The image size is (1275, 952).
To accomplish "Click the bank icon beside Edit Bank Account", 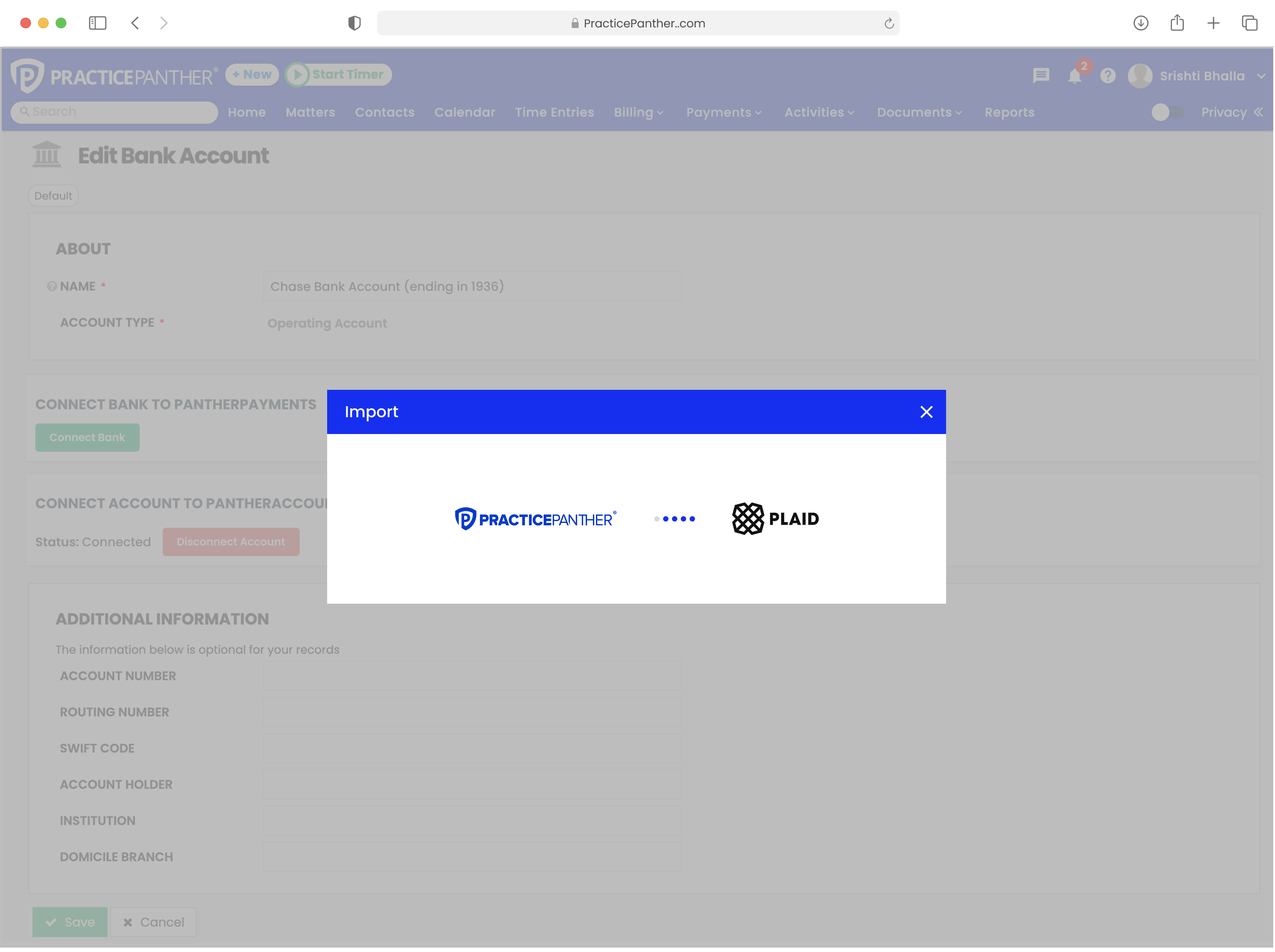I will pos(47,154).
